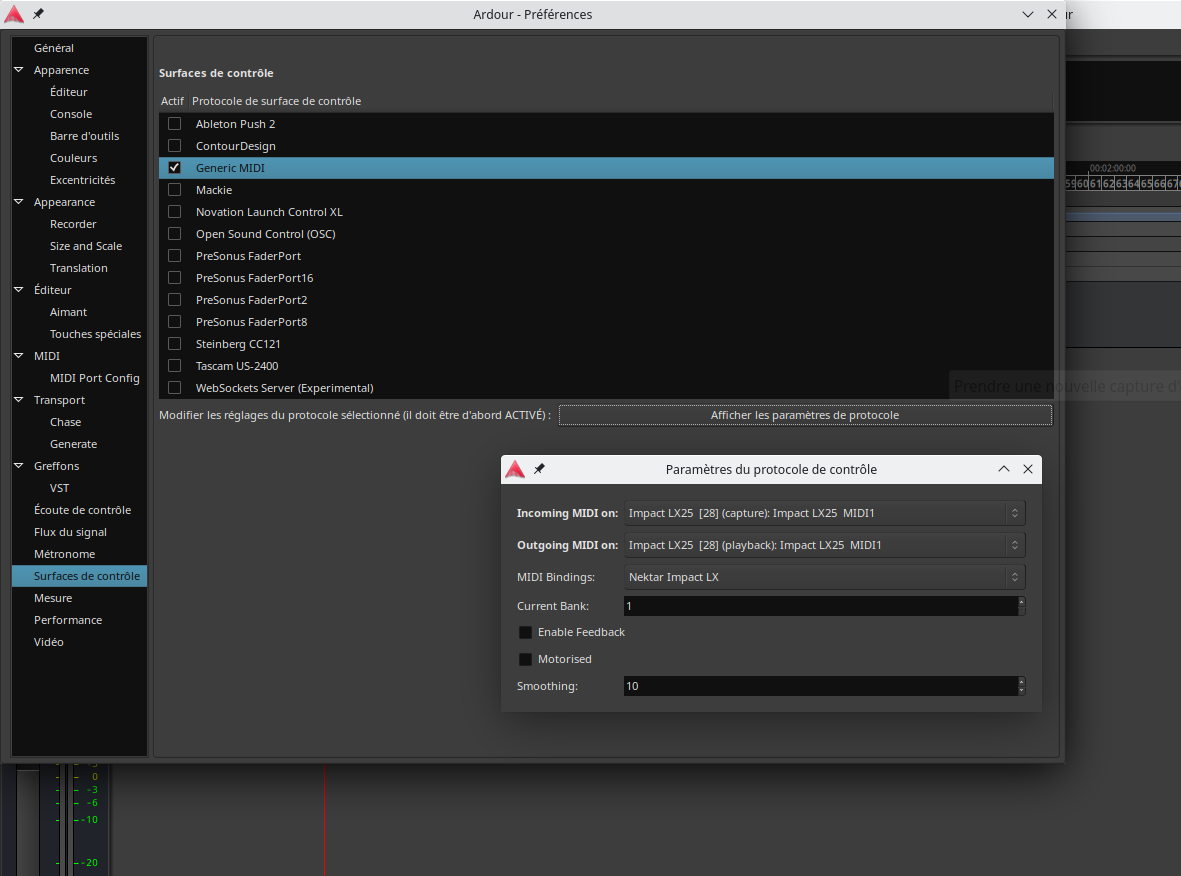The image size is (1181, 876).
Task: Open the VST page under Greffons
Action: click(x=59, y=488)
